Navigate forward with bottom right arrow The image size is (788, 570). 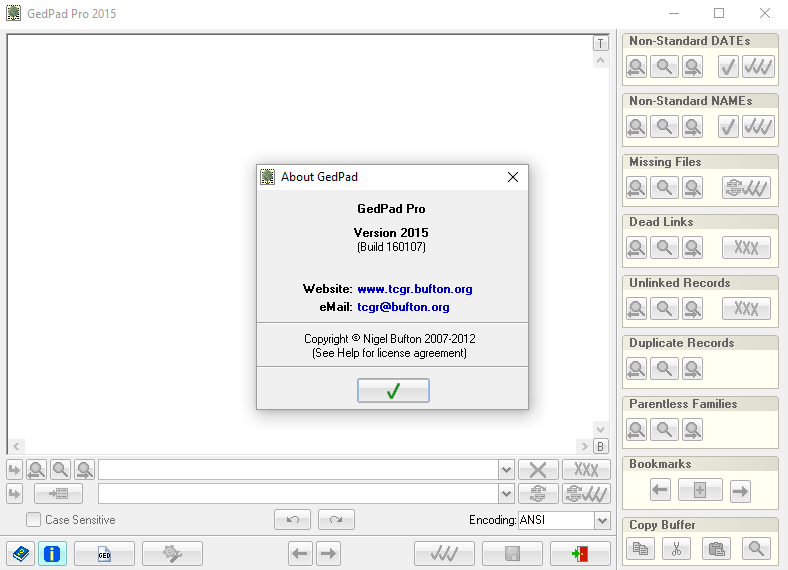pos(329,554)
